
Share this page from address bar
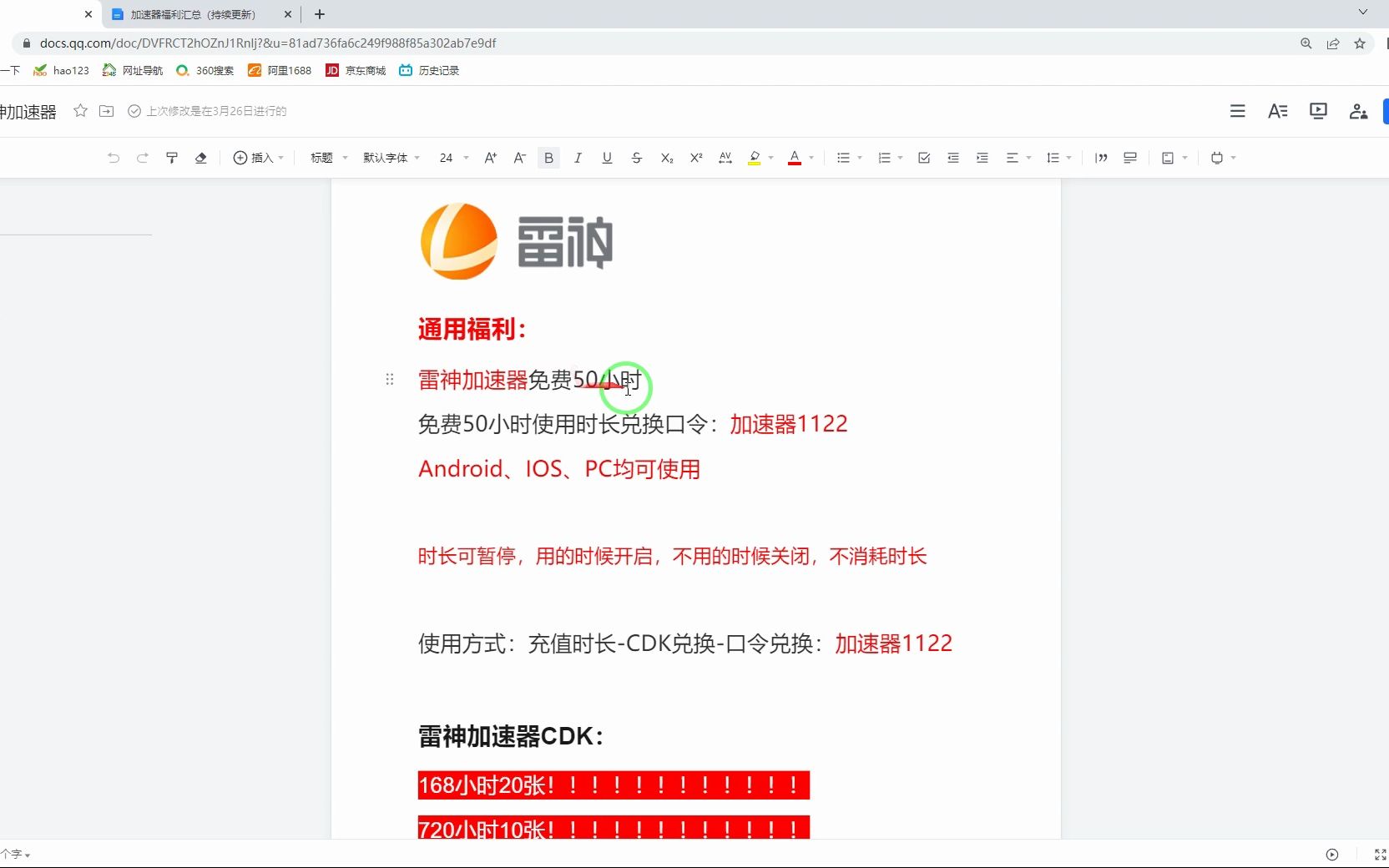tap(1333, 43)
